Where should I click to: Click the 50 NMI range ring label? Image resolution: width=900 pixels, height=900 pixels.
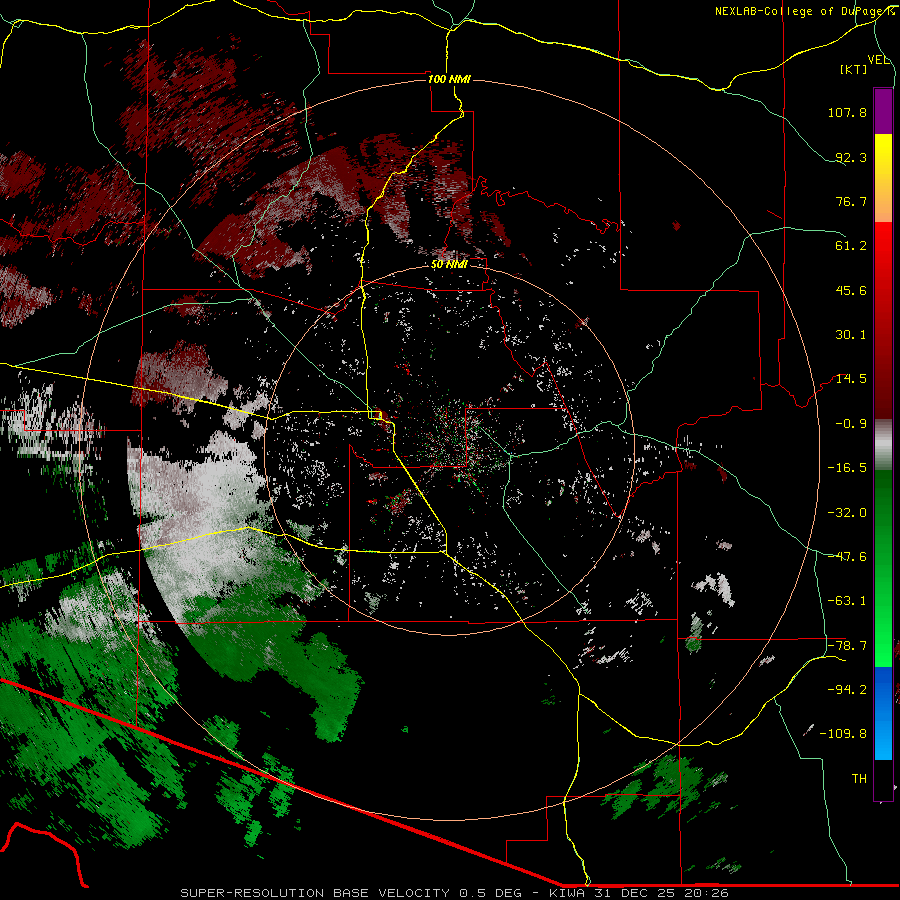pyautogui.click(x=449, y=264)
